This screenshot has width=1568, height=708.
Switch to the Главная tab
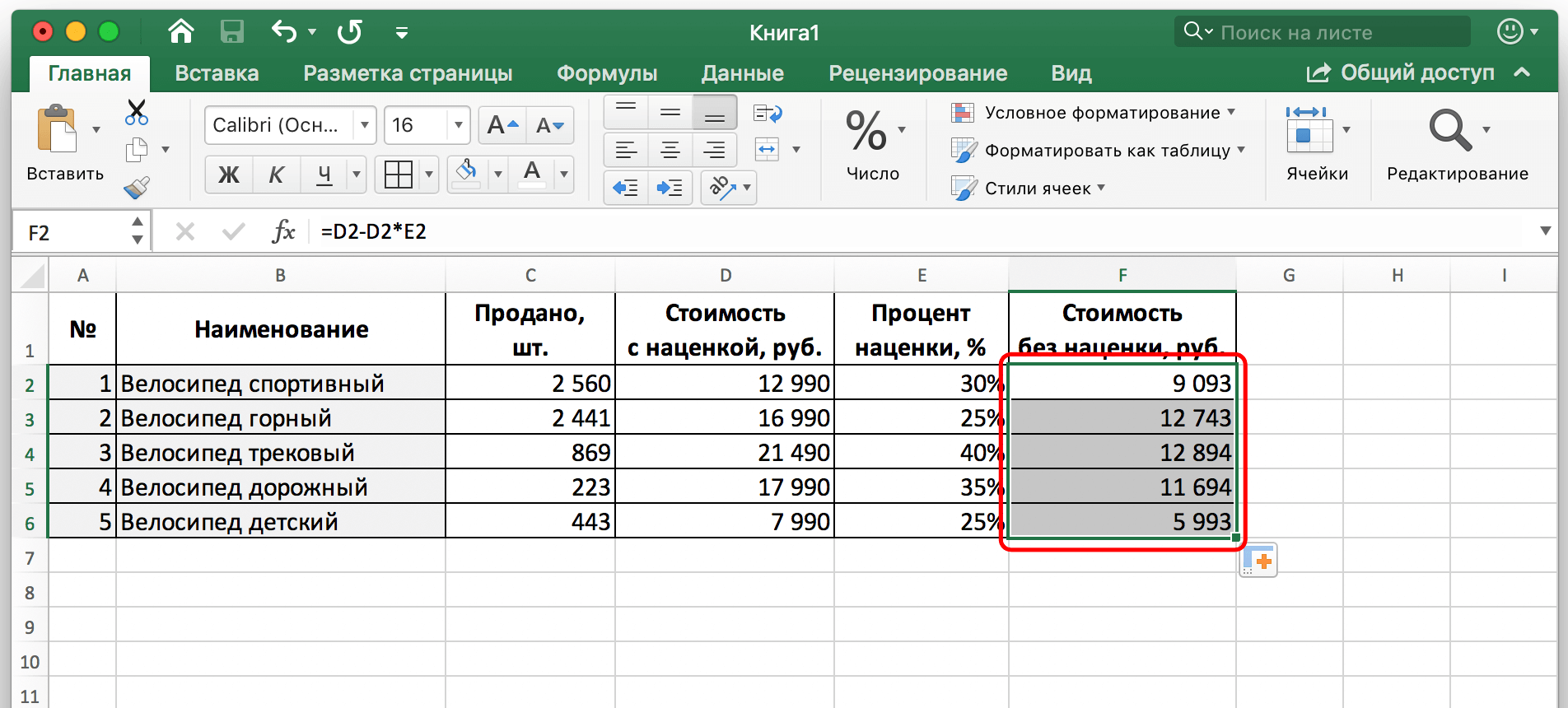(x=90, y=73)
